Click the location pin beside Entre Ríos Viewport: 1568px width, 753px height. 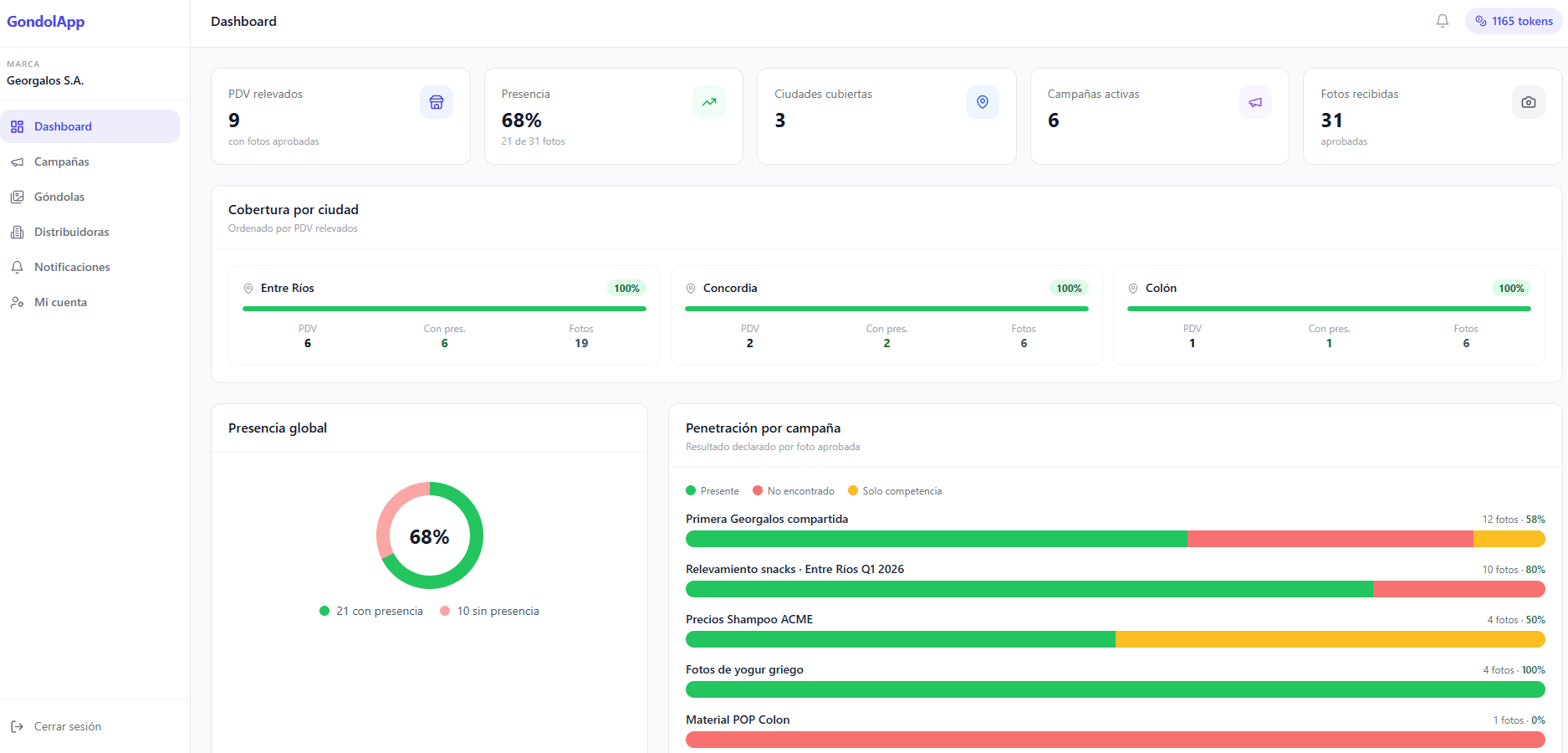point(248,288)
